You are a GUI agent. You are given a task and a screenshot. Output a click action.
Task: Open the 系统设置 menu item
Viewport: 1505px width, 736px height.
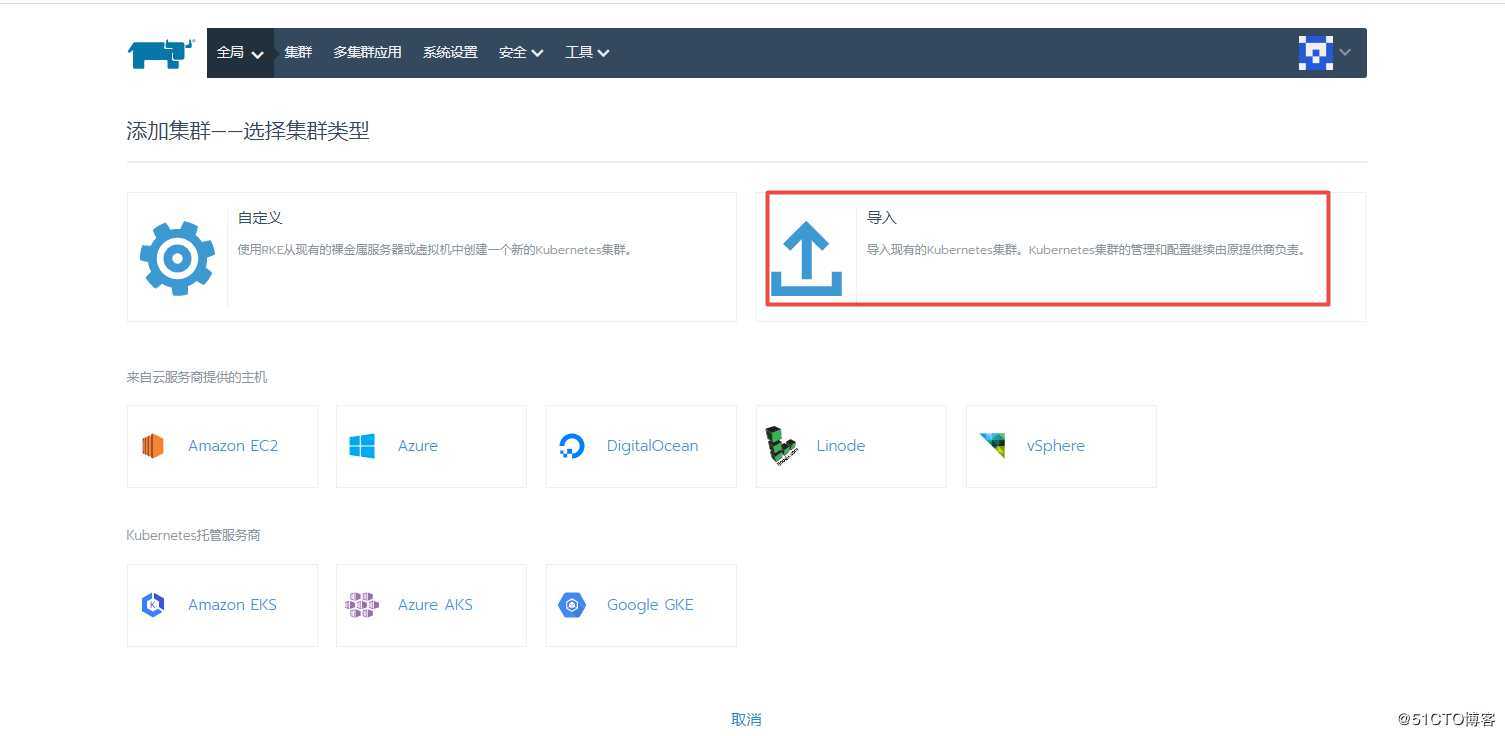(x=450, y=52)
